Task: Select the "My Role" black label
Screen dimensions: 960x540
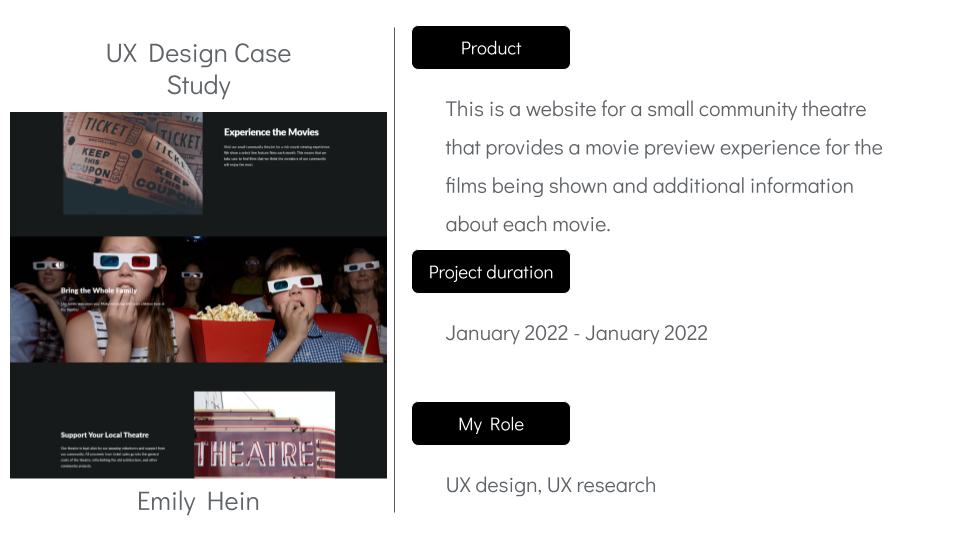Action: click(x=490, y=424)
